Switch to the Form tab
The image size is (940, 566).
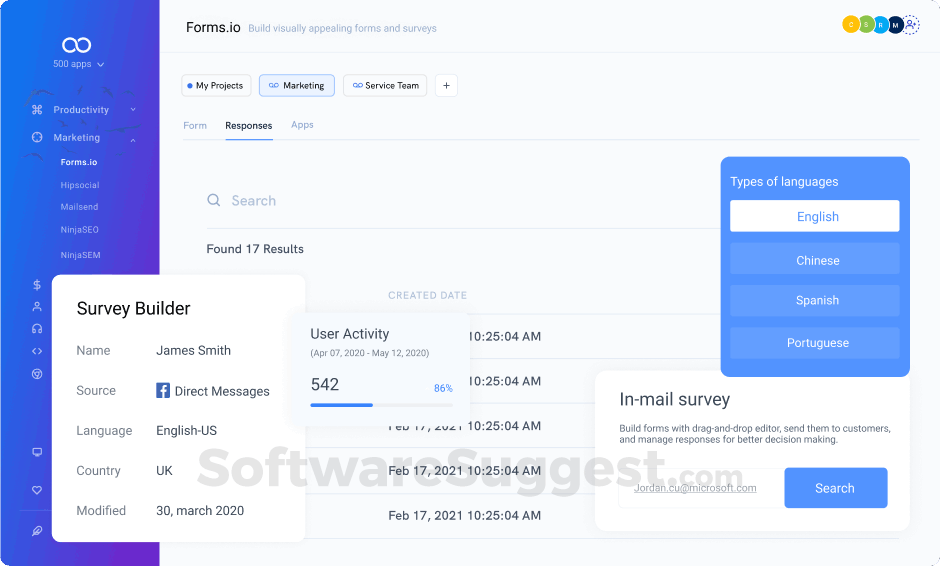point(195,125)
